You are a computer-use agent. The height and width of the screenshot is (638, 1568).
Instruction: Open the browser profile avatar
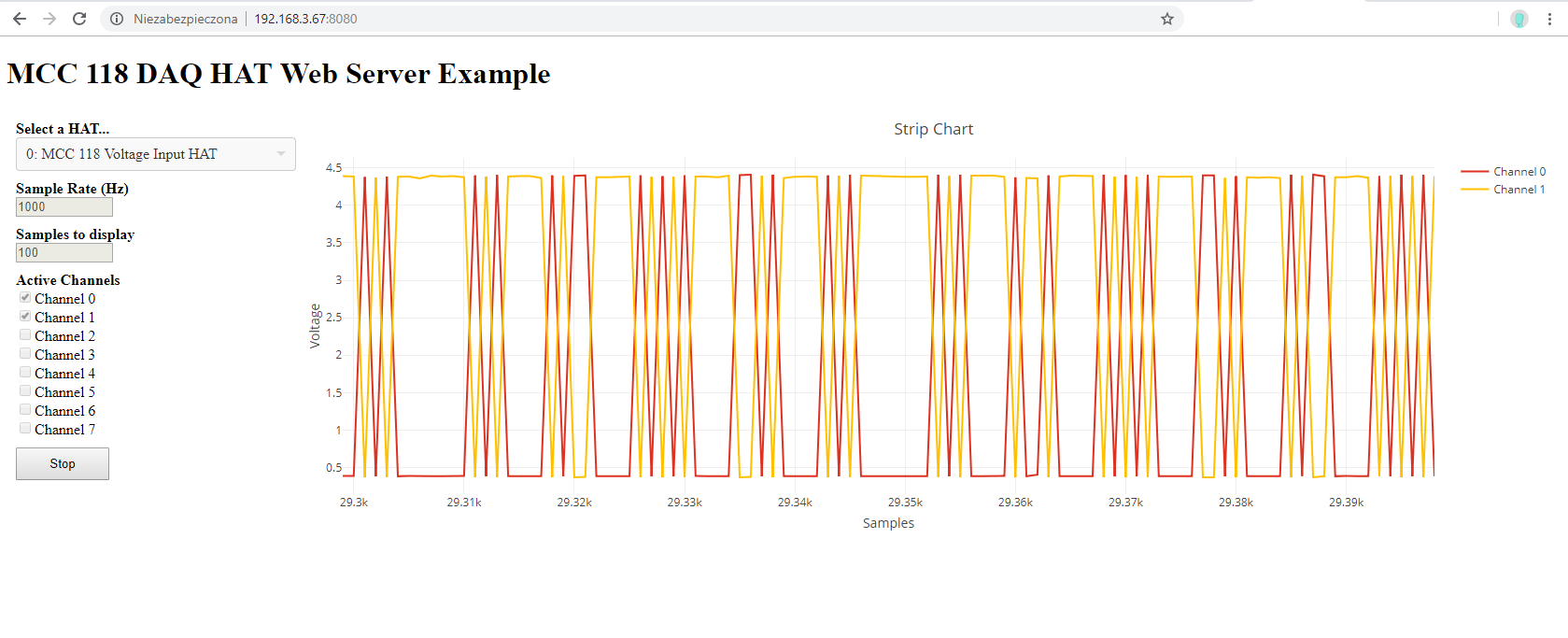pyautogui.click(x=1519, y=19)
